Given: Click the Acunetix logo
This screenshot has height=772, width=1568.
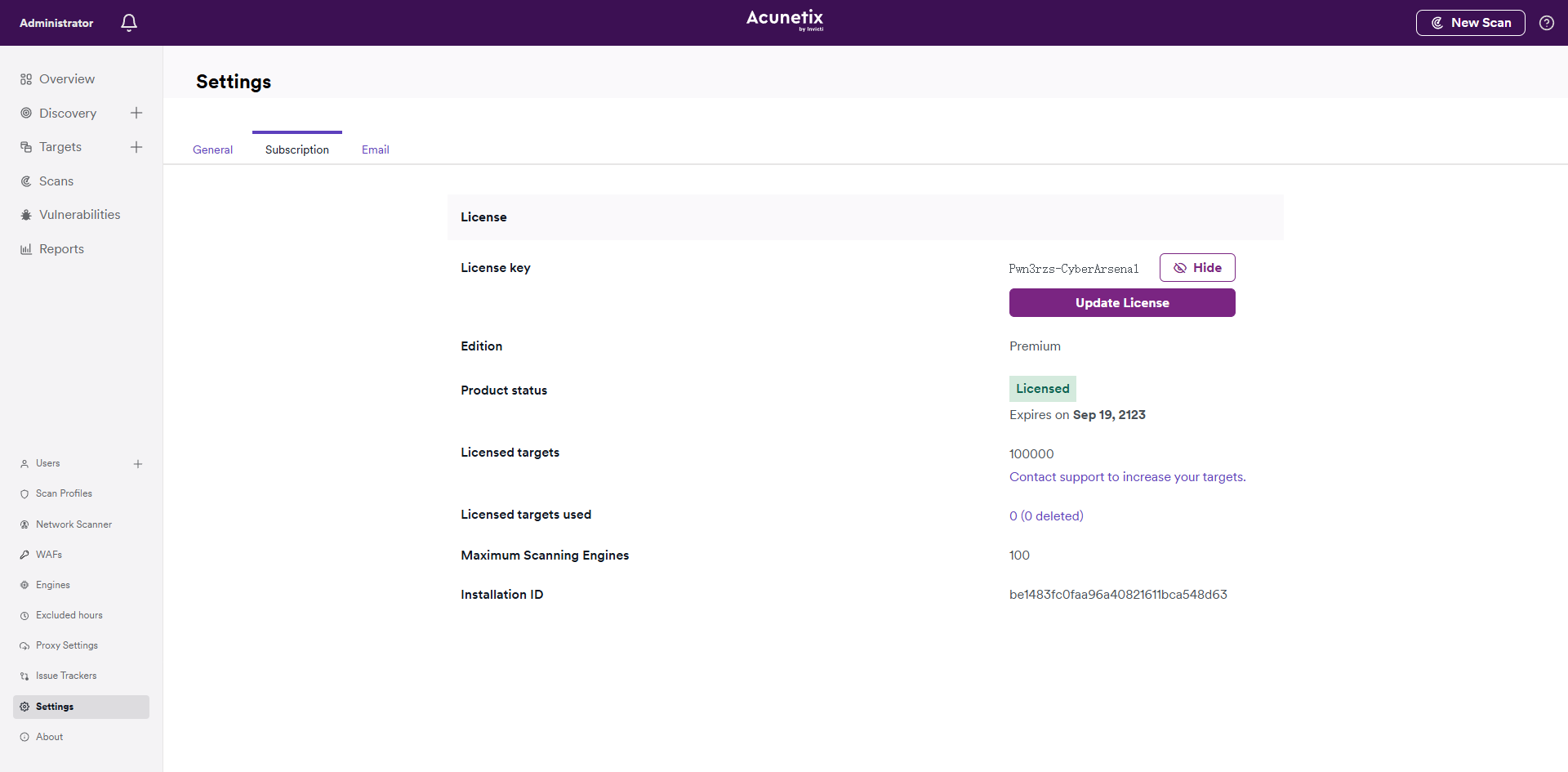Looking at the screenshot, I should tap(785, 20).
